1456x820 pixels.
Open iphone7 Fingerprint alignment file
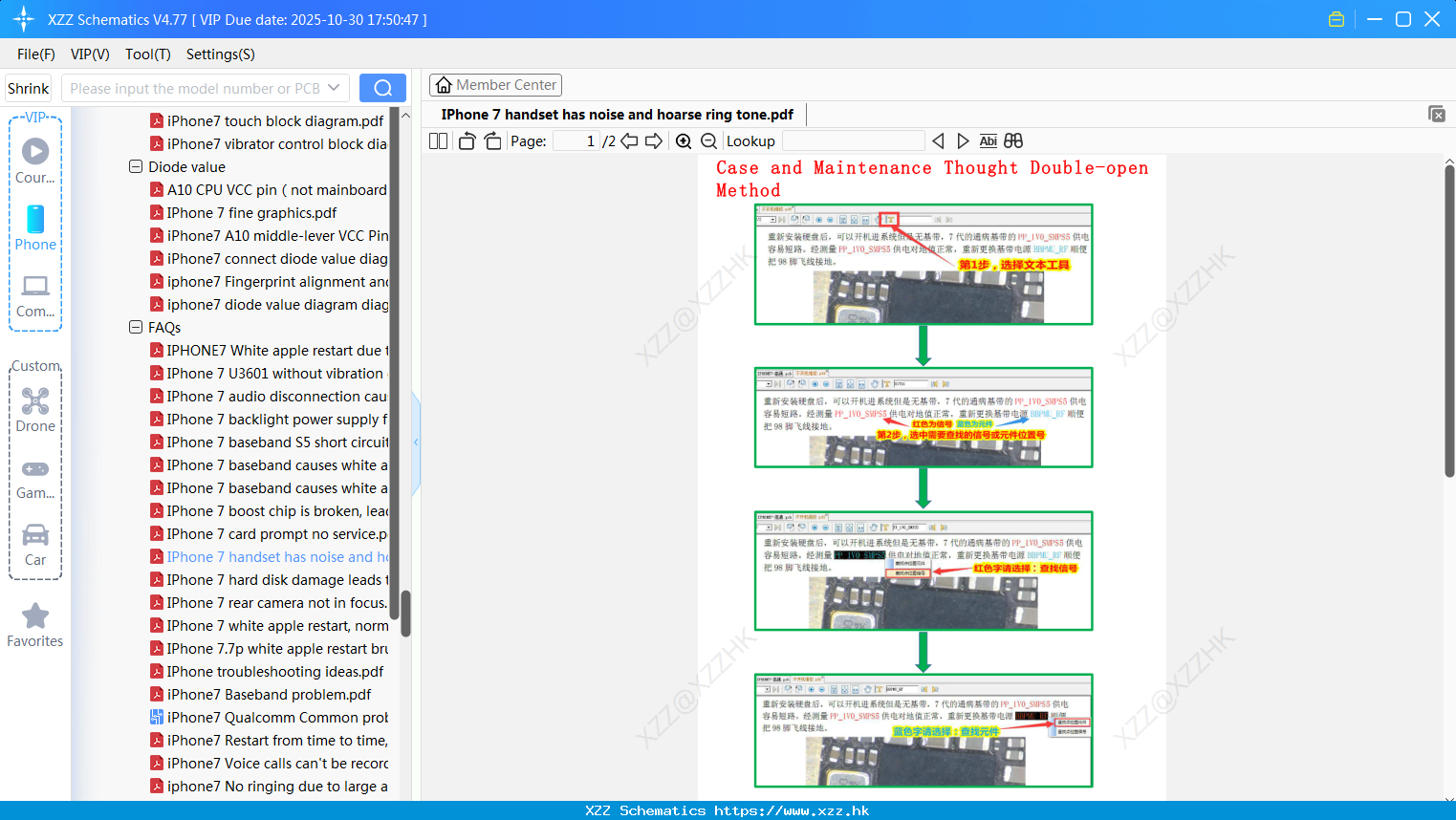[x=269, y=281]
